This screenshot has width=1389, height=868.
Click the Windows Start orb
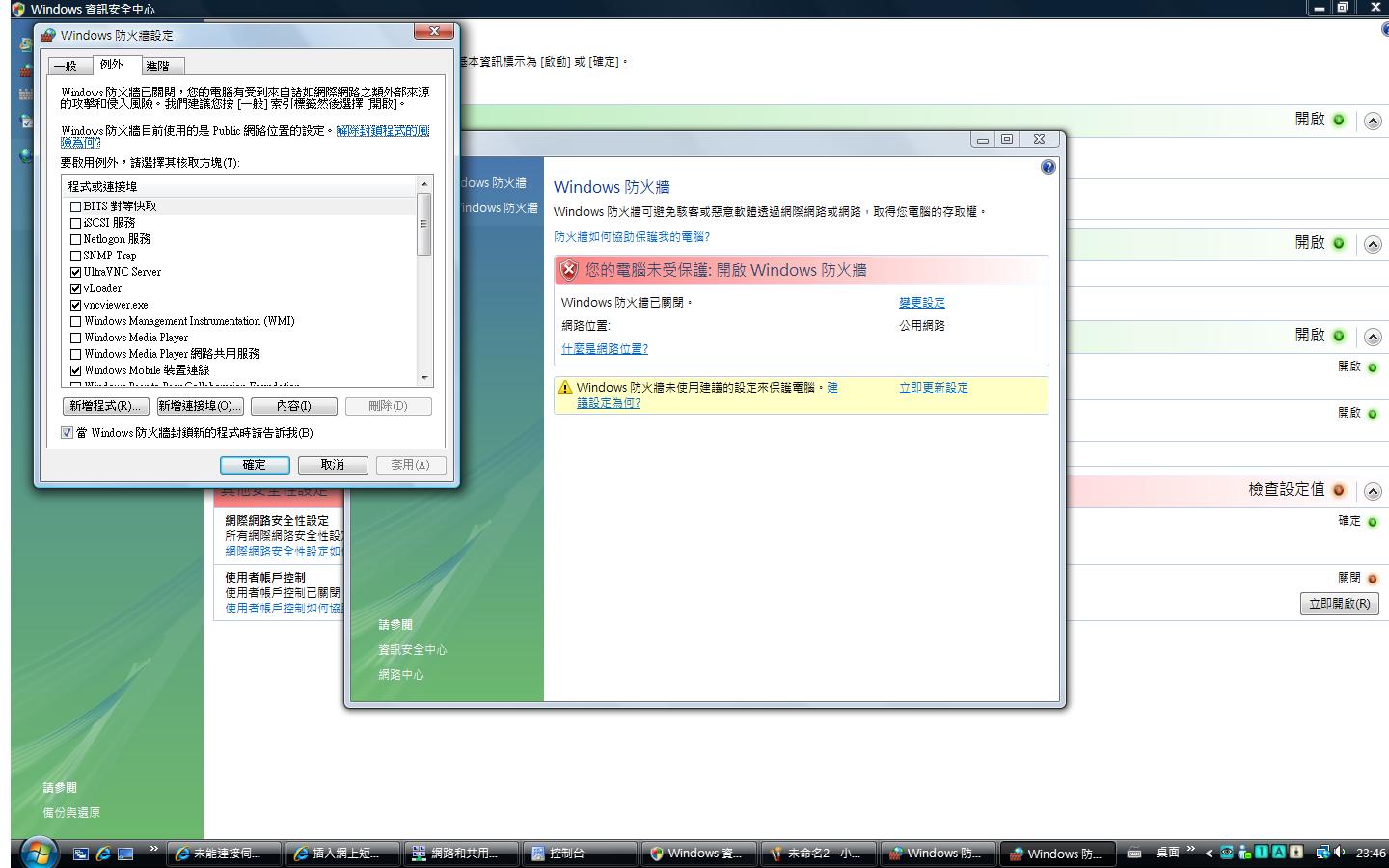(38, 852)
